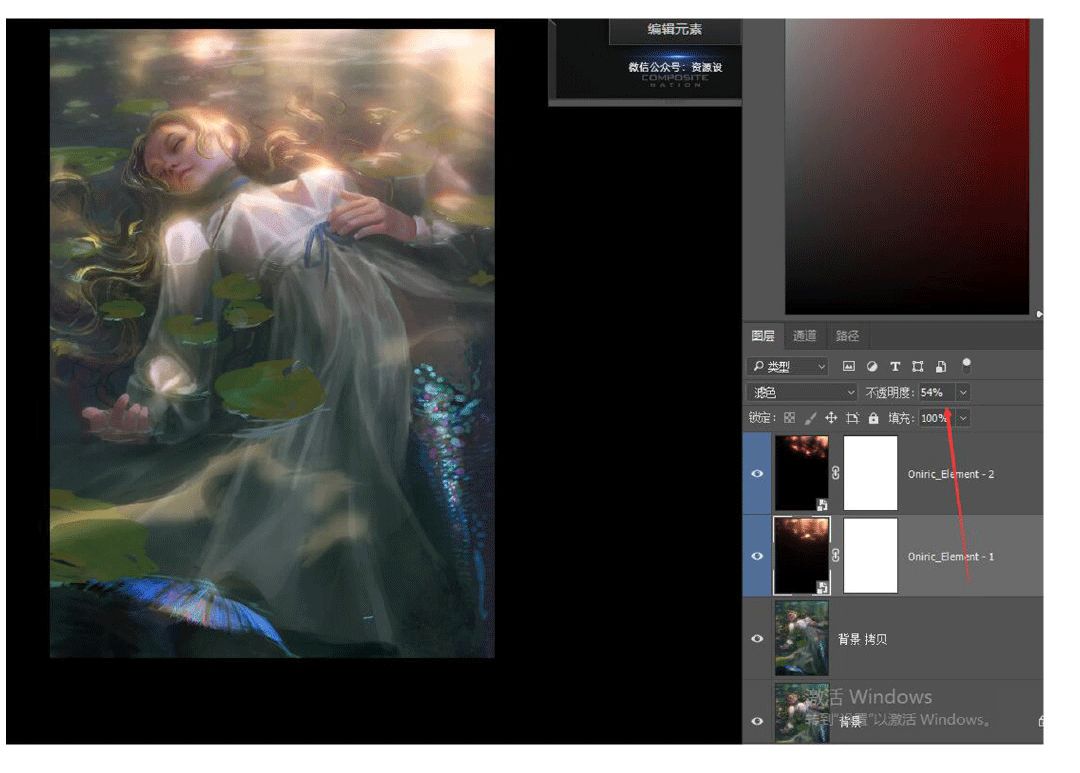Image resolution: width=1080 pixels, height=773 pixels.
Task: Click link icon on Oniric_Element - 1 layer
Action: coord(835,555)
